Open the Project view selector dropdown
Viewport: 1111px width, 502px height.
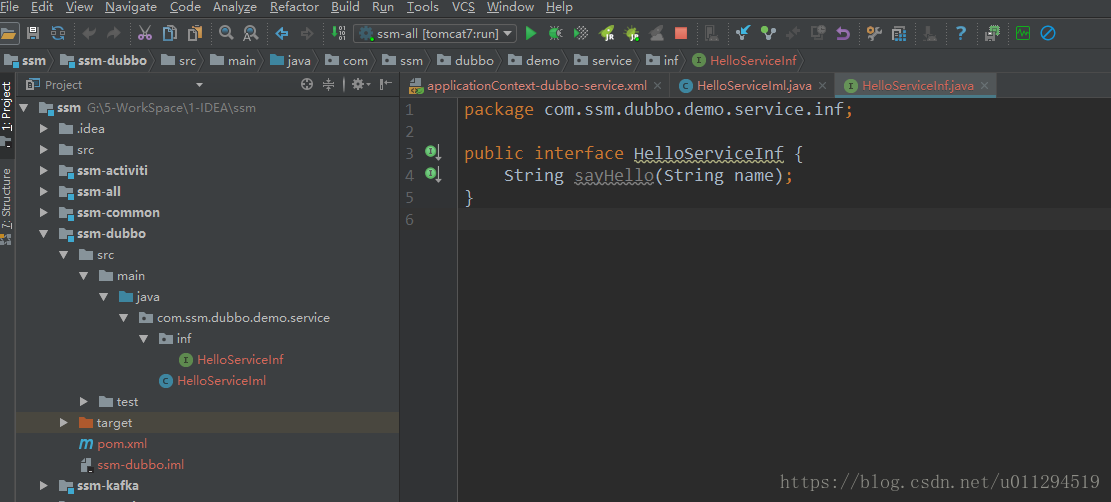point(199,85)
